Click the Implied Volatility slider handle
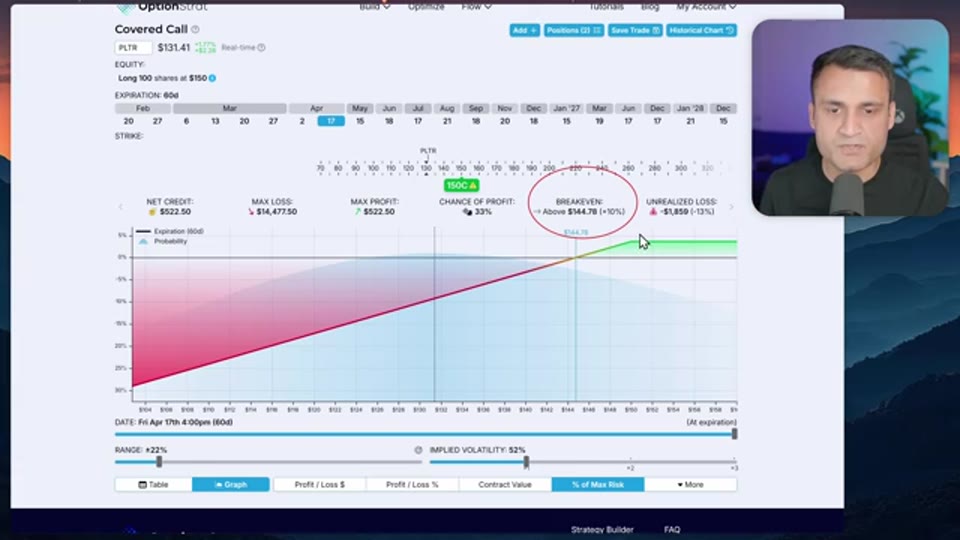960x540 pixels. [526, 462]
